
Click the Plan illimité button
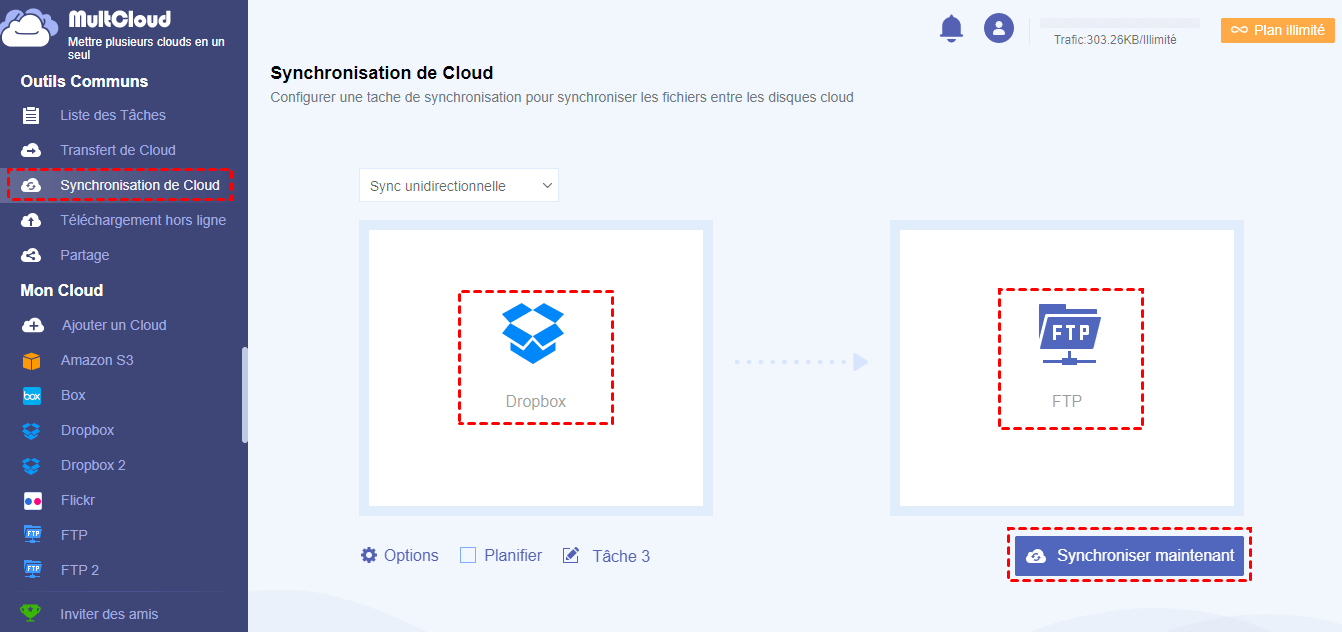click(x=1278, y=30)
